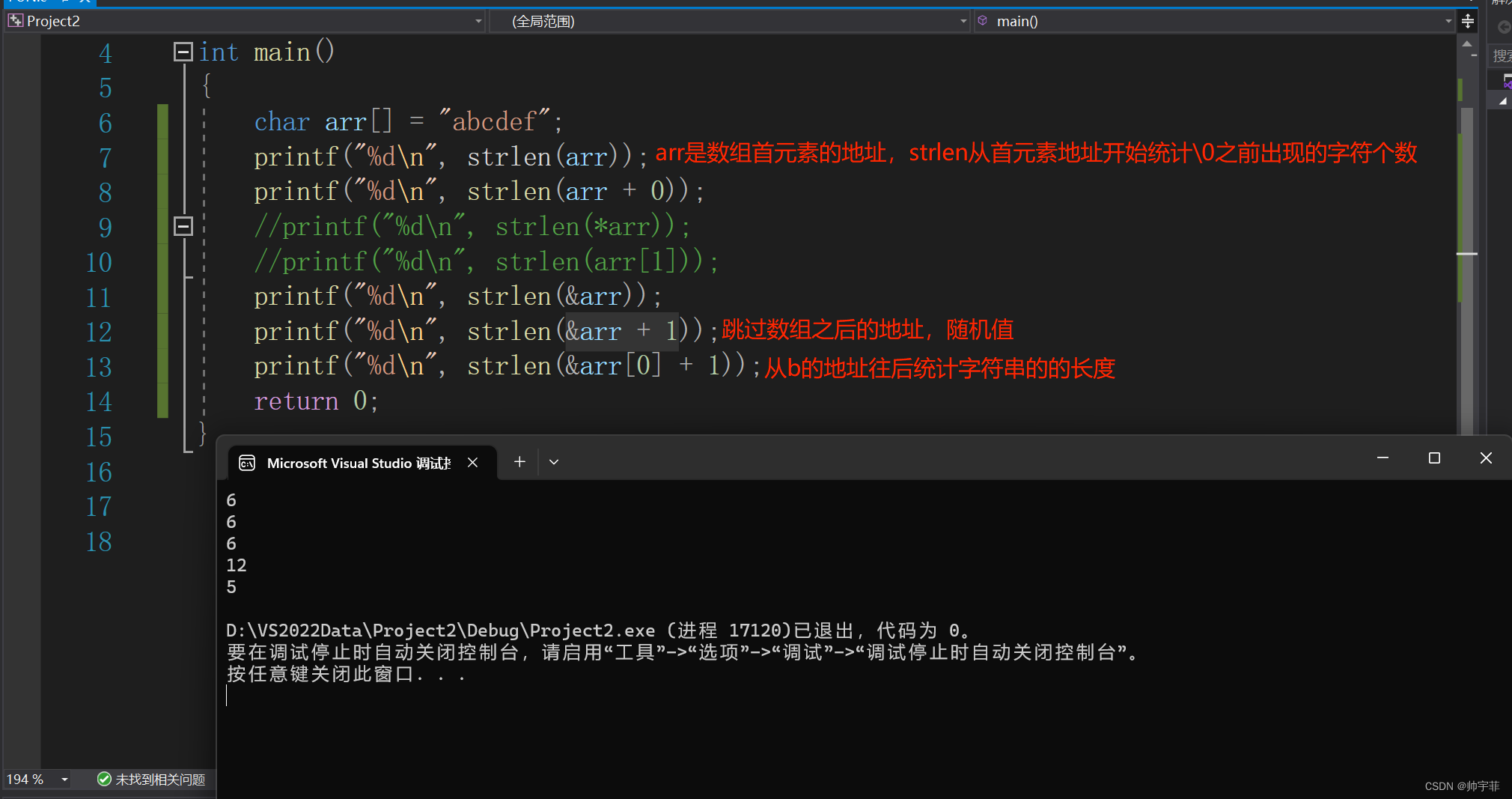Click the Project2 icon in navigation bar
The height and width of the screenshot is (799, 1512).
tap(15, 21)
